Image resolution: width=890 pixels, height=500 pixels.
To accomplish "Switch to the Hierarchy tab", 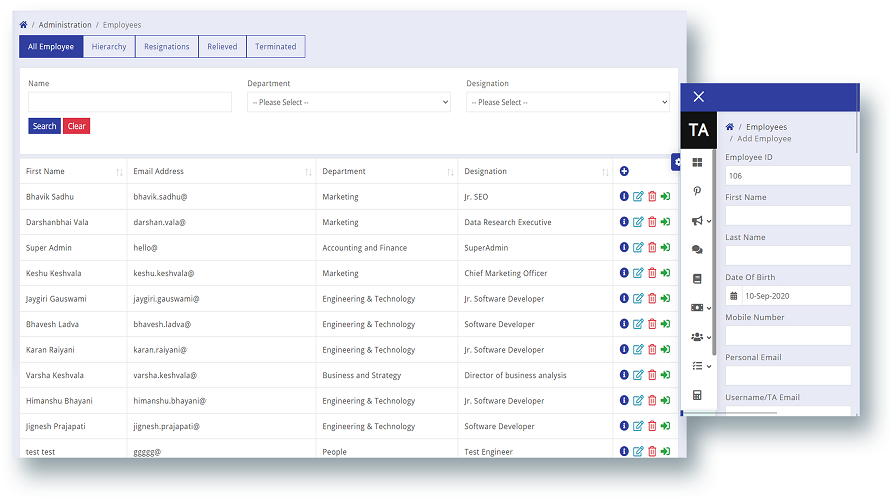I will click(x=109, y=47).
